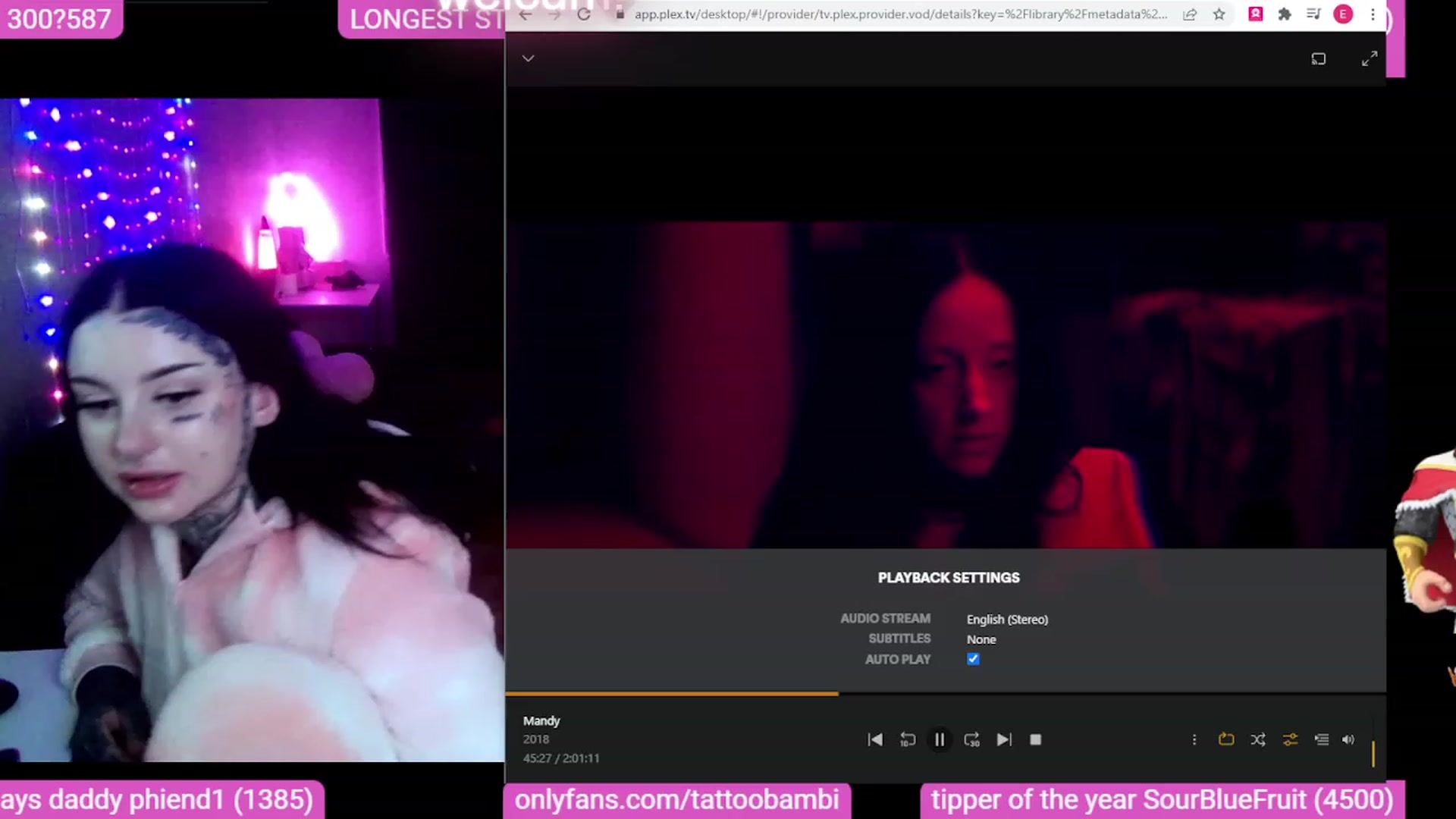Viewport: 1456px width, 819px height.
Task: Click the cast to device icon
Action: 1319,59
